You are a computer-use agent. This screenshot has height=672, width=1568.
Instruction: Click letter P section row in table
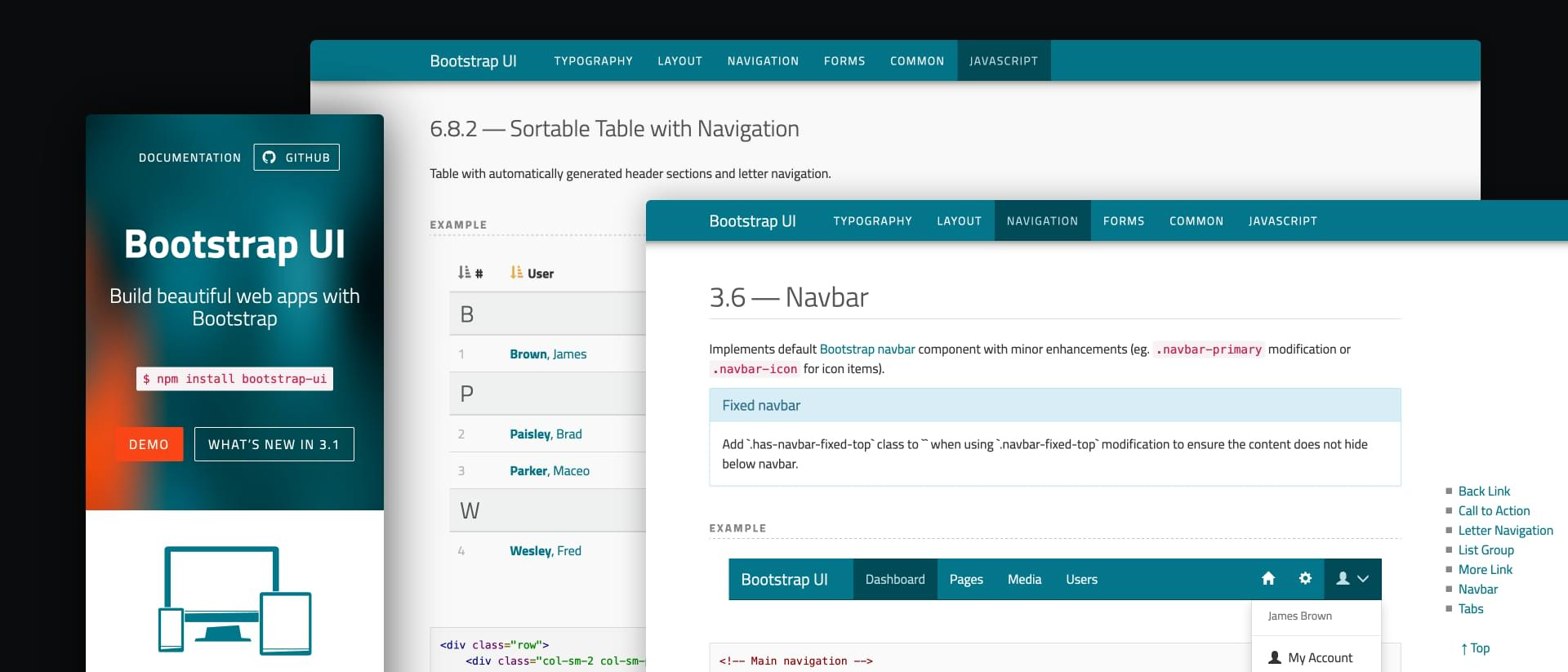[x=547, y=394]
